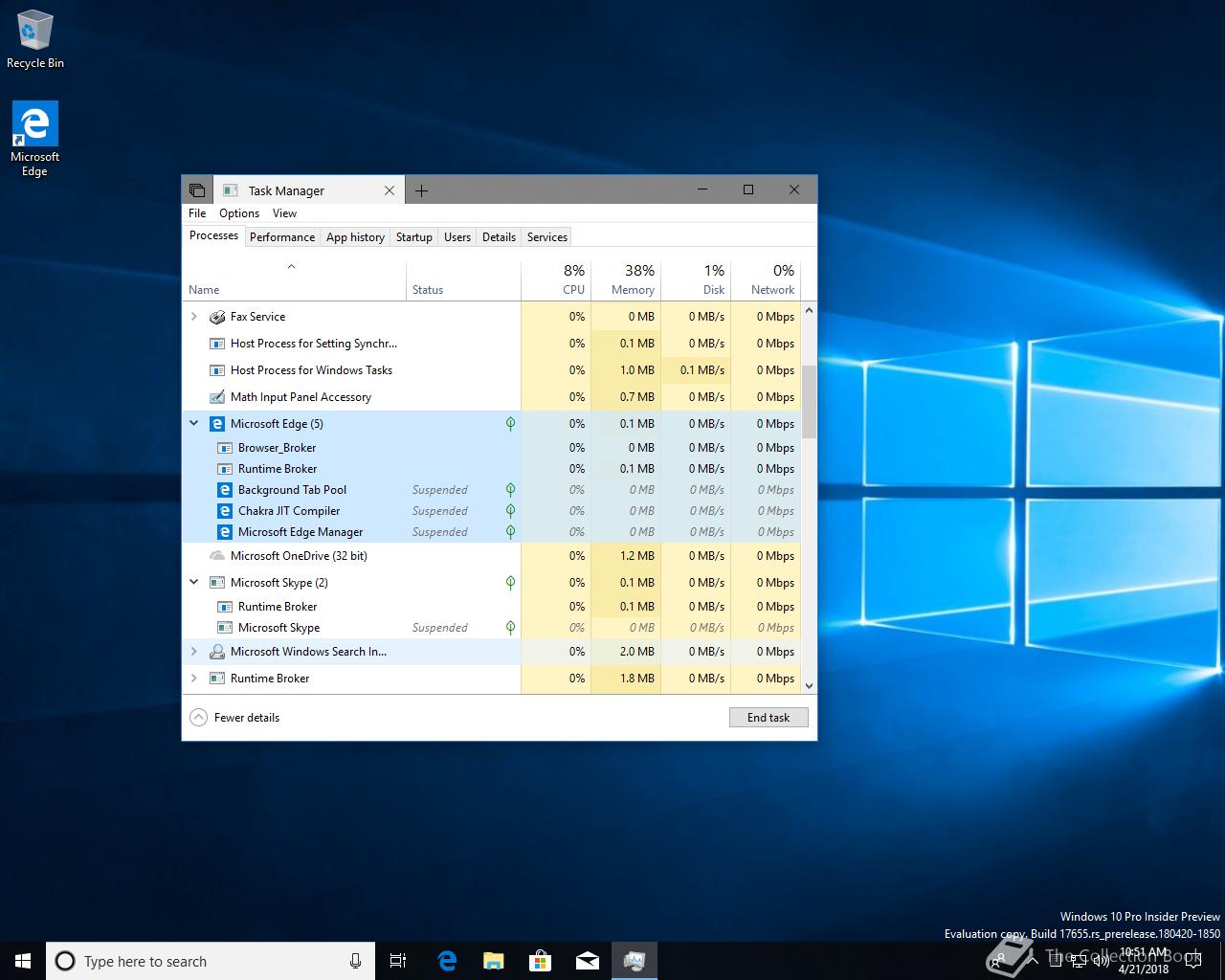
Task: Sort processes by CPU column
Action: (556, 279)
